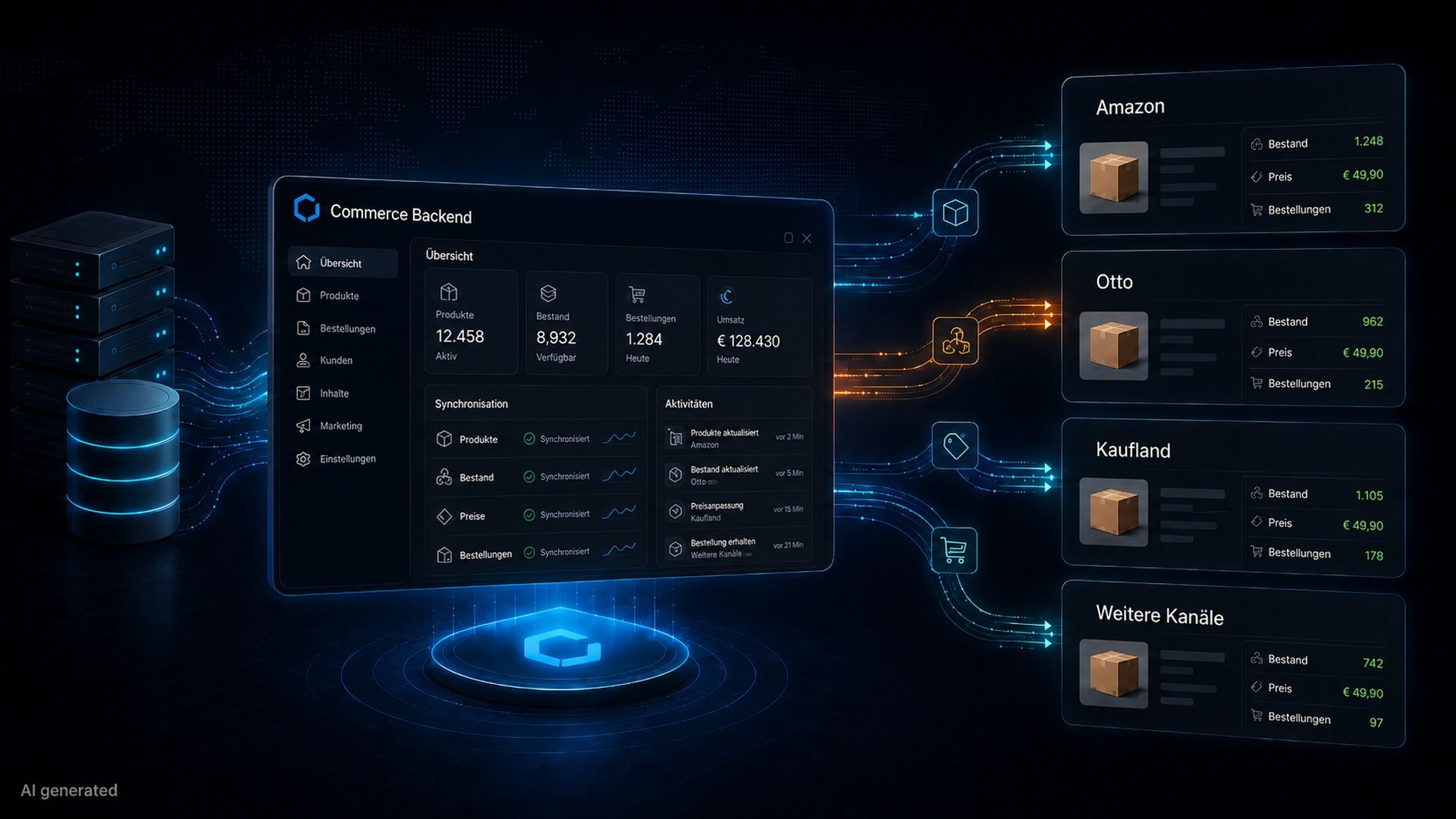Click Weitere Kanäle Bestand value 742
The width and height of the screenshot is (1456, 819).
click(1373, 664)
